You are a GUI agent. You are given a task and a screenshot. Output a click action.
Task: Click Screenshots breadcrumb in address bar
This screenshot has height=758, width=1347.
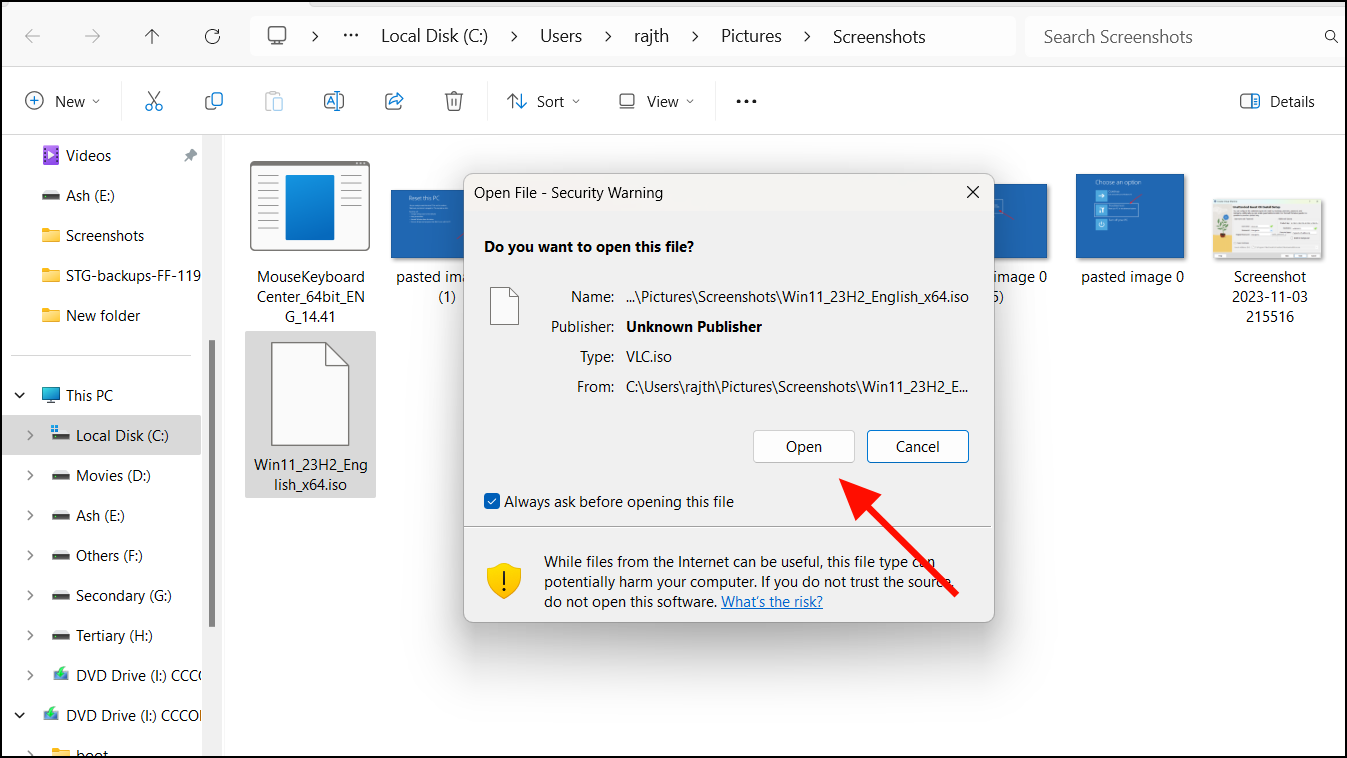click(x=879, y=36)
